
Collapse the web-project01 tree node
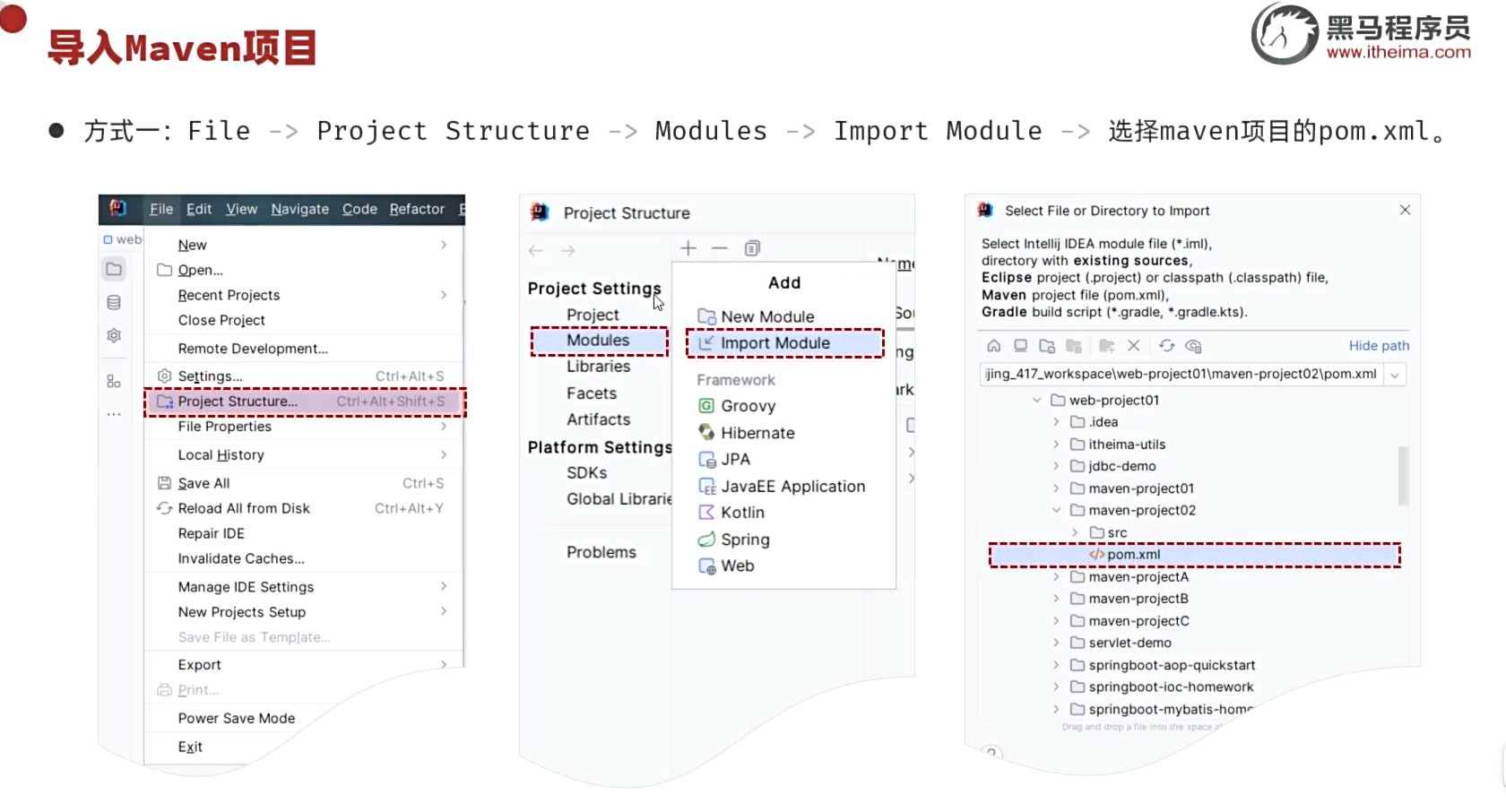click(1037, 401)
